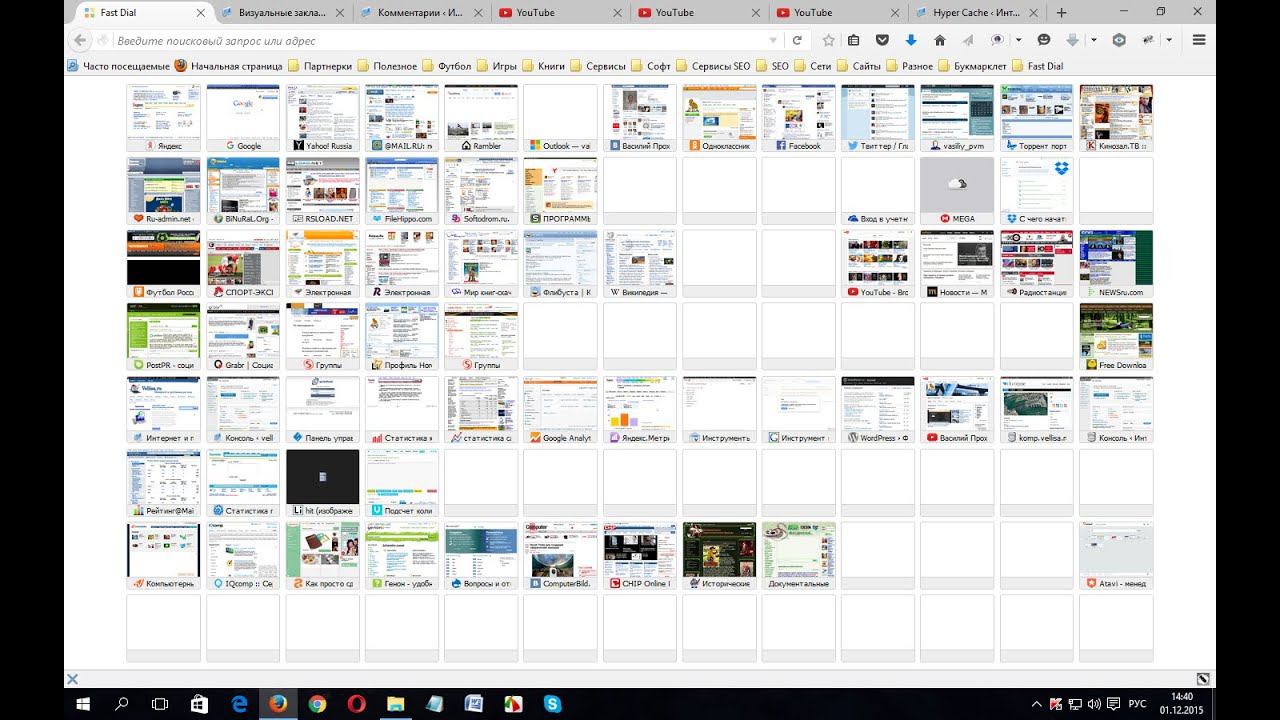Open the Википедия thumbnail
This screenshot has width=1280, height=720.
(x=639, y=264)
